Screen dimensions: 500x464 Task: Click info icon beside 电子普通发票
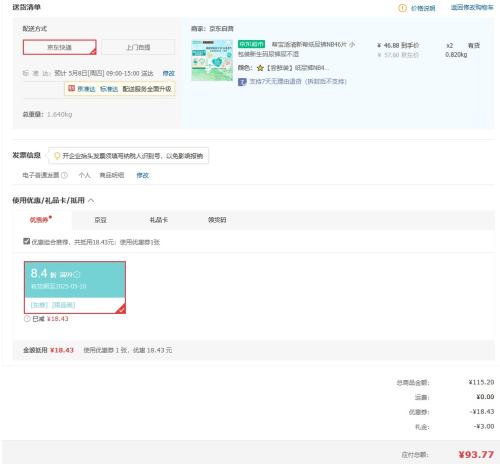tap(64, 175)
